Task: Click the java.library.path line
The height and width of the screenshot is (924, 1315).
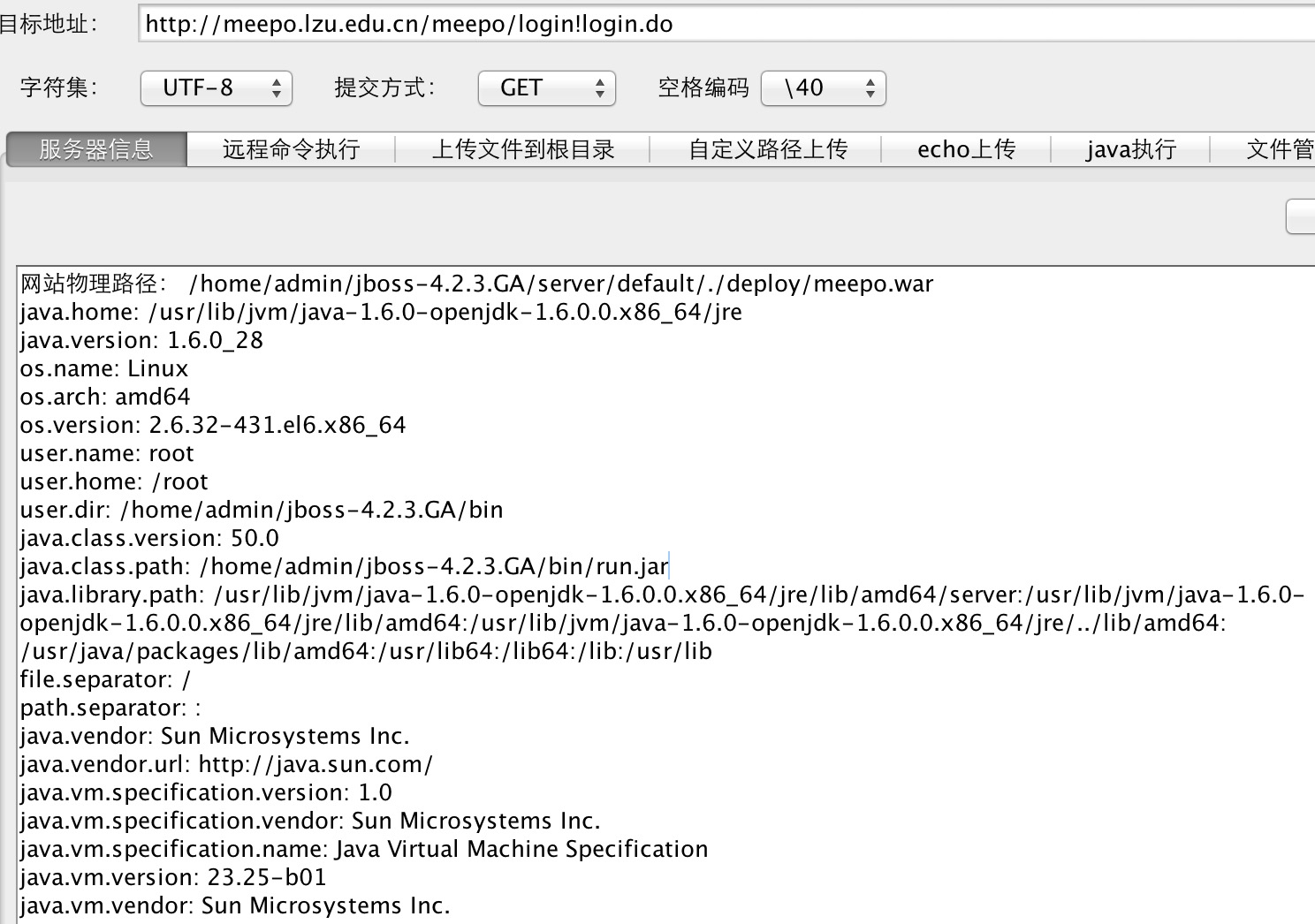Action: (663, 623)
